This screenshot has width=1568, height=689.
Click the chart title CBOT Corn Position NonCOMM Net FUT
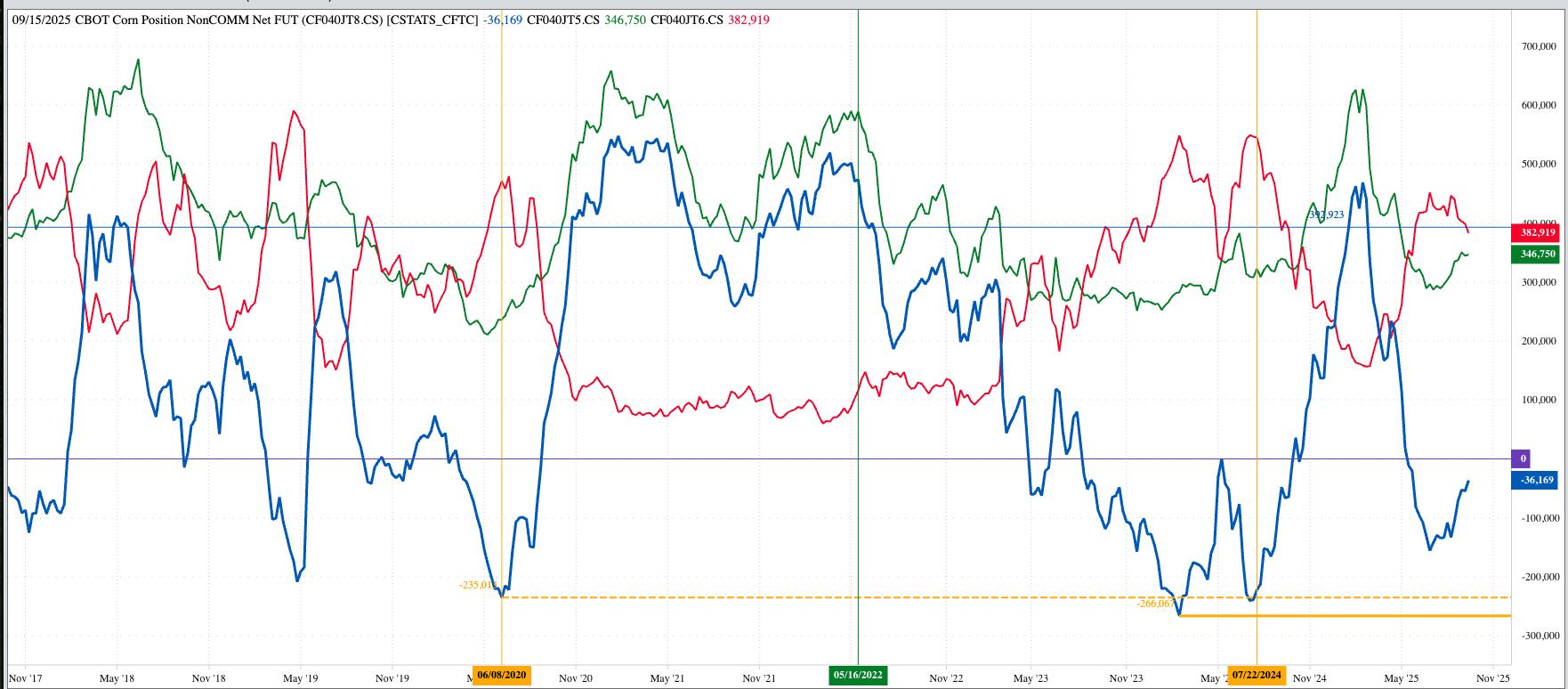click(x=186, y=20)
